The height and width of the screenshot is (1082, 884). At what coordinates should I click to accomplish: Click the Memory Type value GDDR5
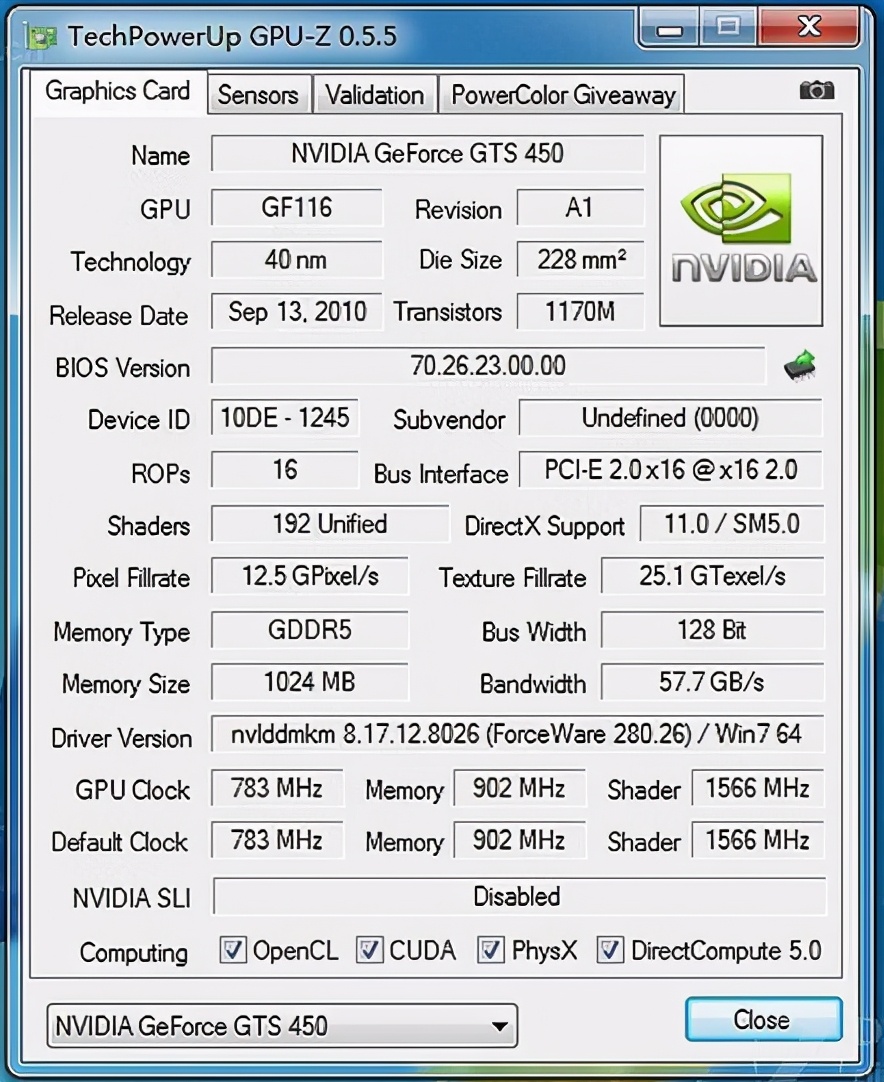coord(309,629)
